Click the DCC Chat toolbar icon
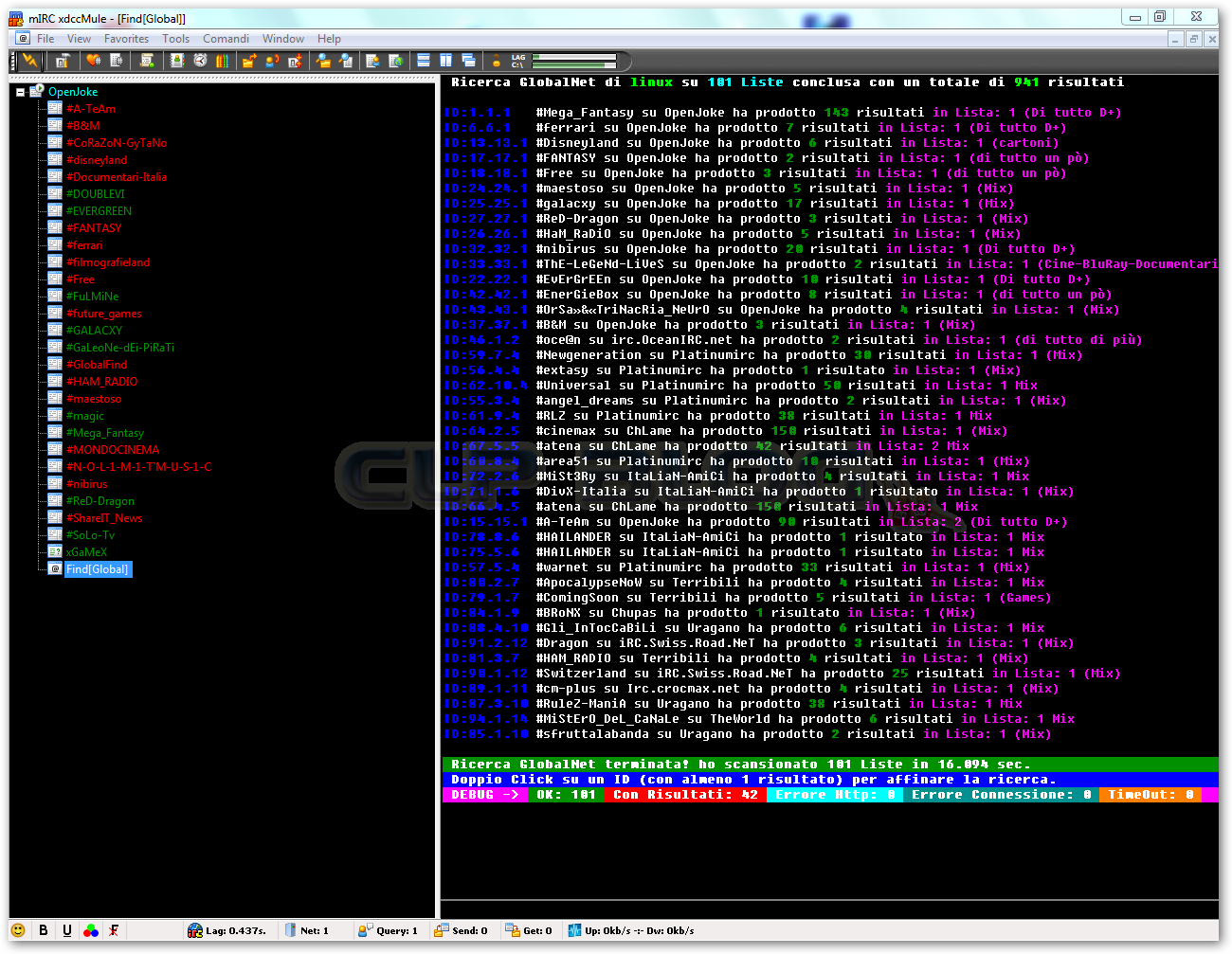This screenshot has height=954, width=1232. click(273, 61)
